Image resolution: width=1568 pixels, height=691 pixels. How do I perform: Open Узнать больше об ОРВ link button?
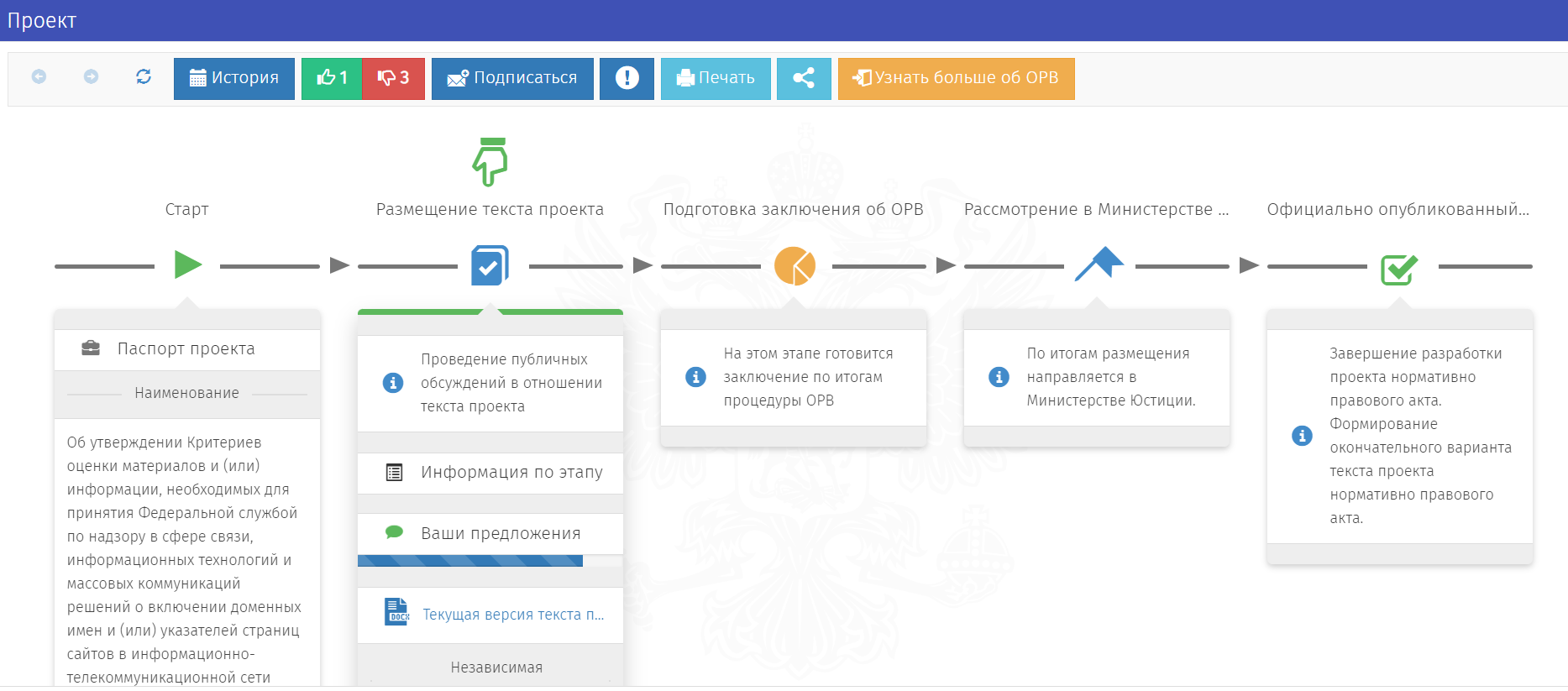coord(956,78)
